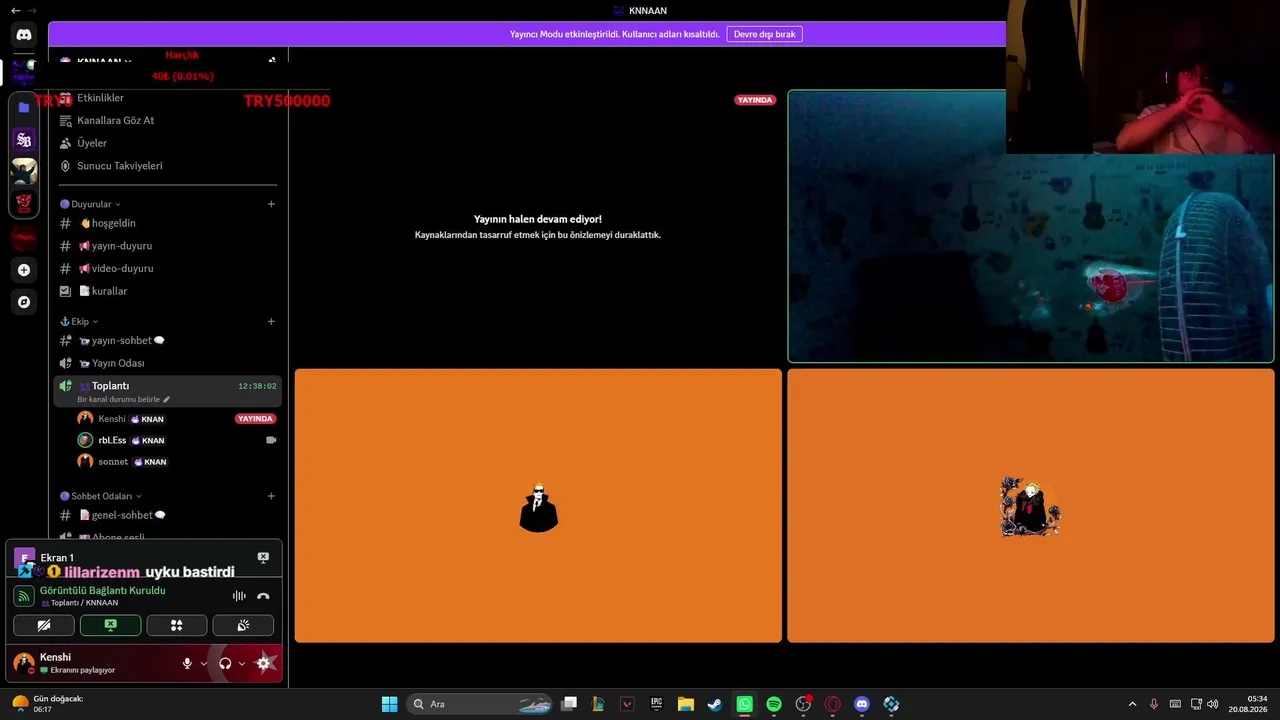The width and height of the screenshot is (1280, 720).
Task: Disconnect from the voice call
Action: click(x=263, y=596)
